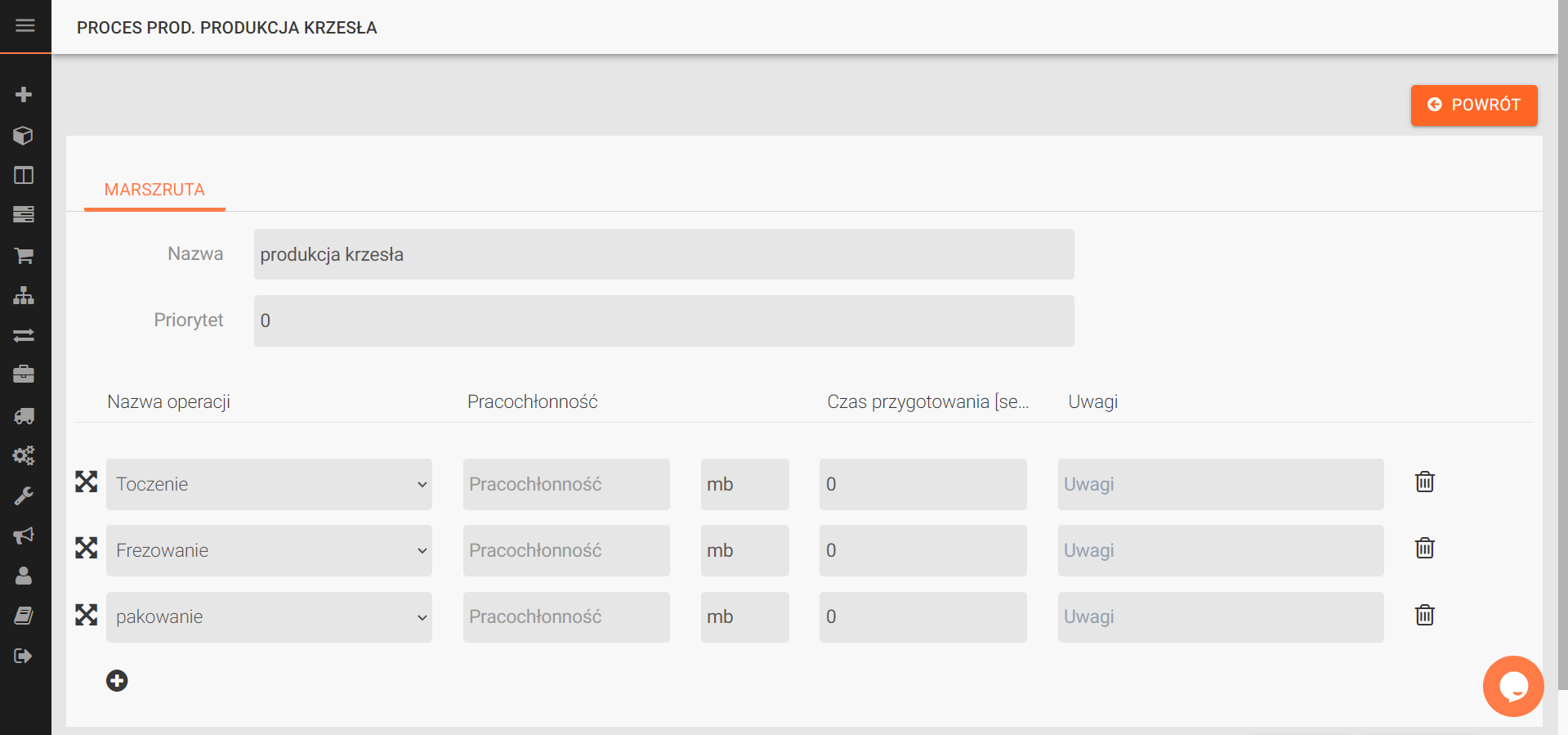Open the megaphone sidebar icon
Image resolution: width=1568 pixels, height=735 pixels.
(24, 536)
